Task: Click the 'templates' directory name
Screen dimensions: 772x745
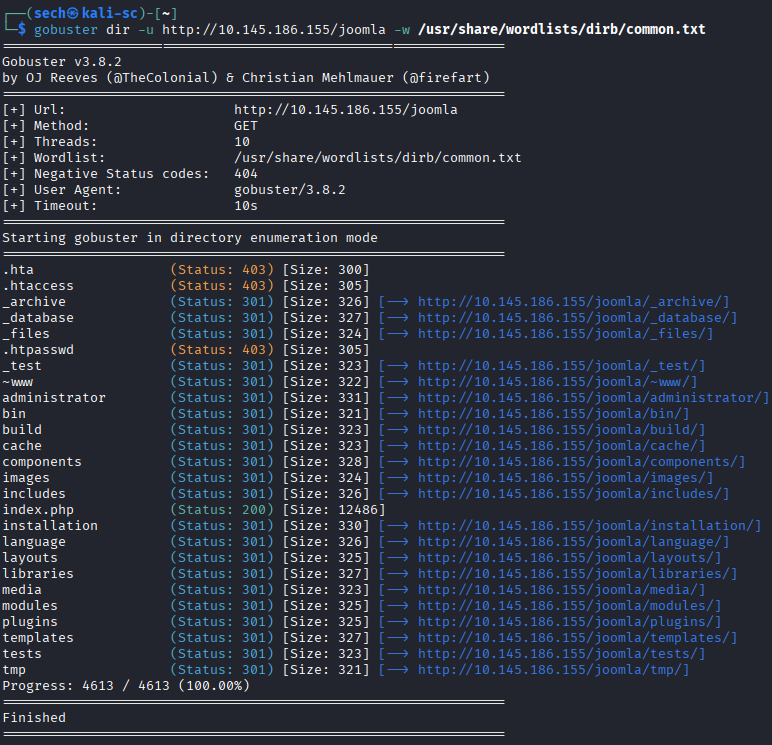Action: [38, 638]
